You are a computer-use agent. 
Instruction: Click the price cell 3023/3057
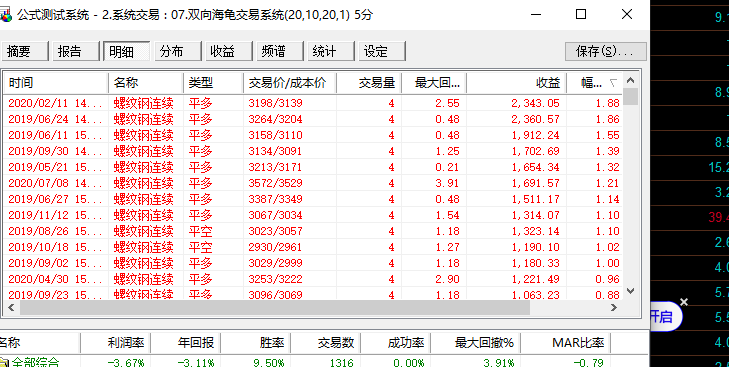[x=275, y=231]
